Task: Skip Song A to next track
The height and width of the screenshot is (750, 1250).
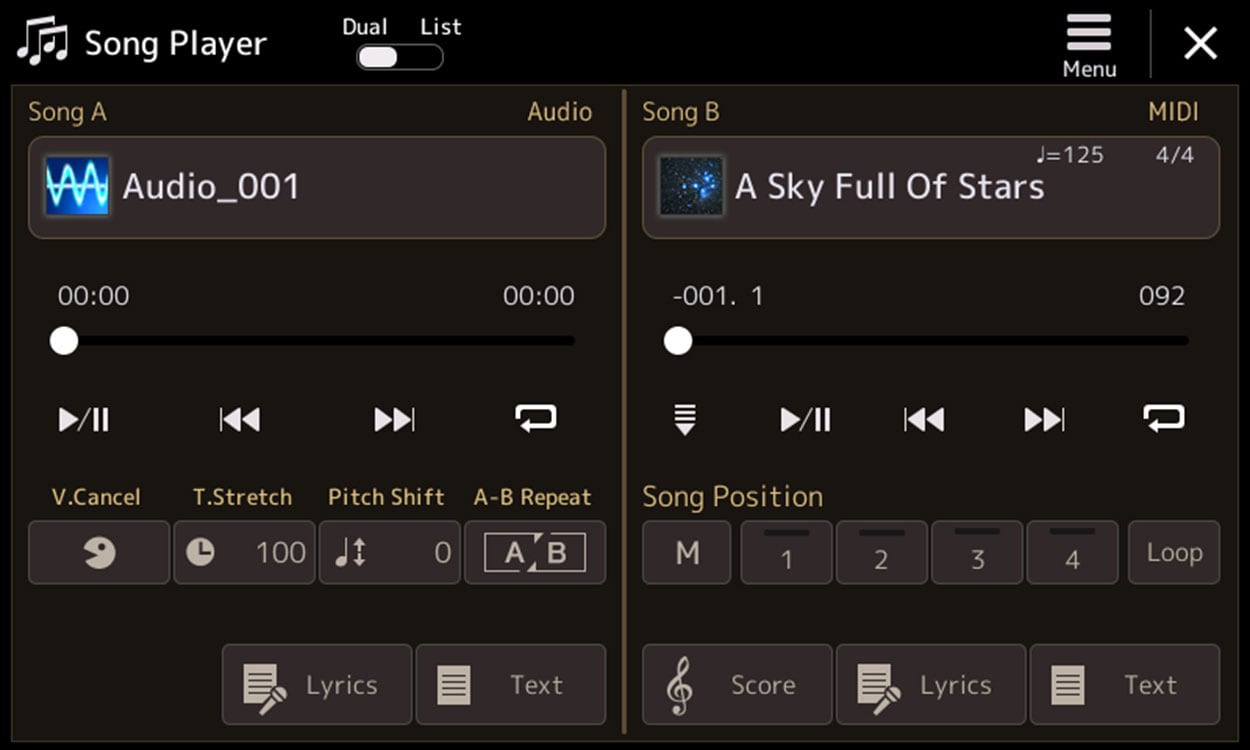Action: pos(394,419)
